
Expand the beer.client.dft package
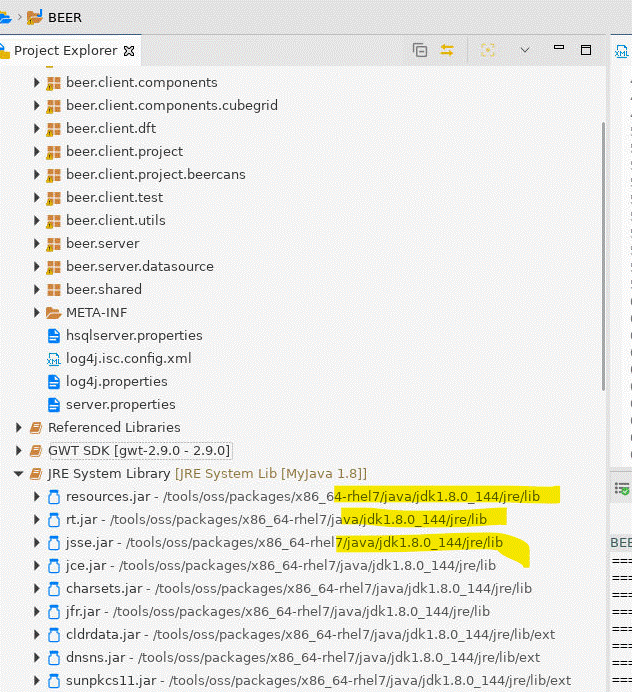[37, 128]
